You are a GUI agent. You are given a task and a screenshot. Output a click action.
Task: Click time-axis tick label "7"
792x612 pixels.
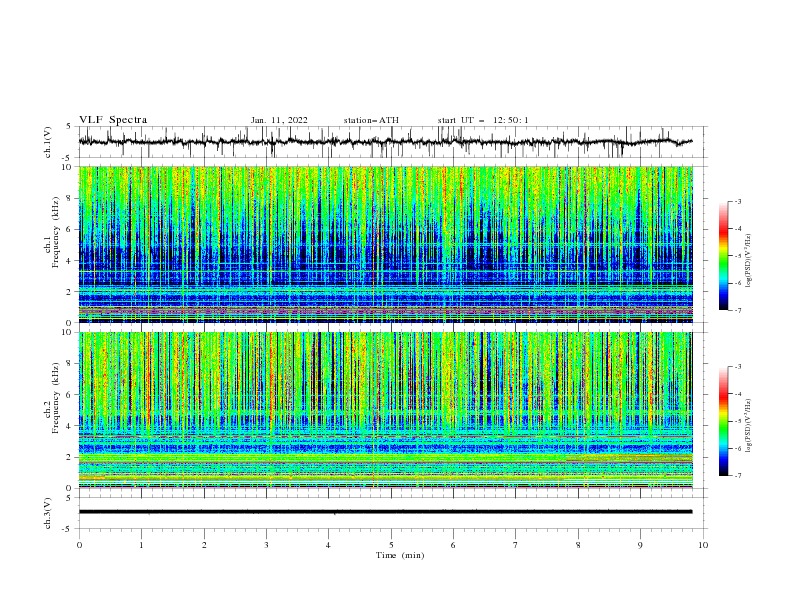[516, 545]
